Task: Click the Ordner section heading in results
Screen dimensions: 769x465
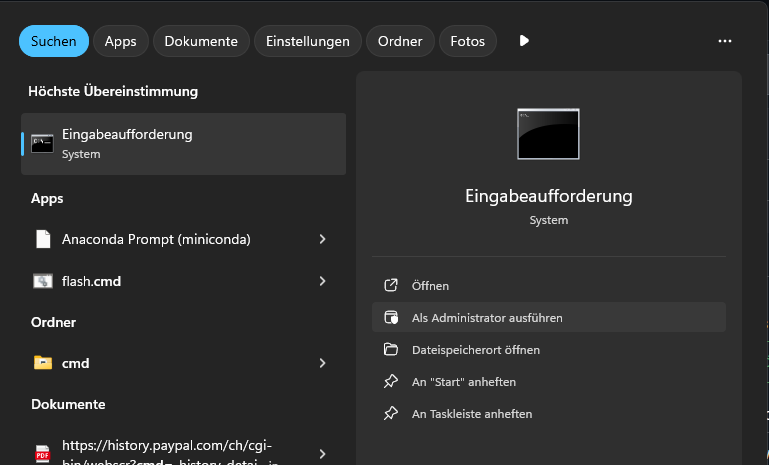Action: point(53,322)
